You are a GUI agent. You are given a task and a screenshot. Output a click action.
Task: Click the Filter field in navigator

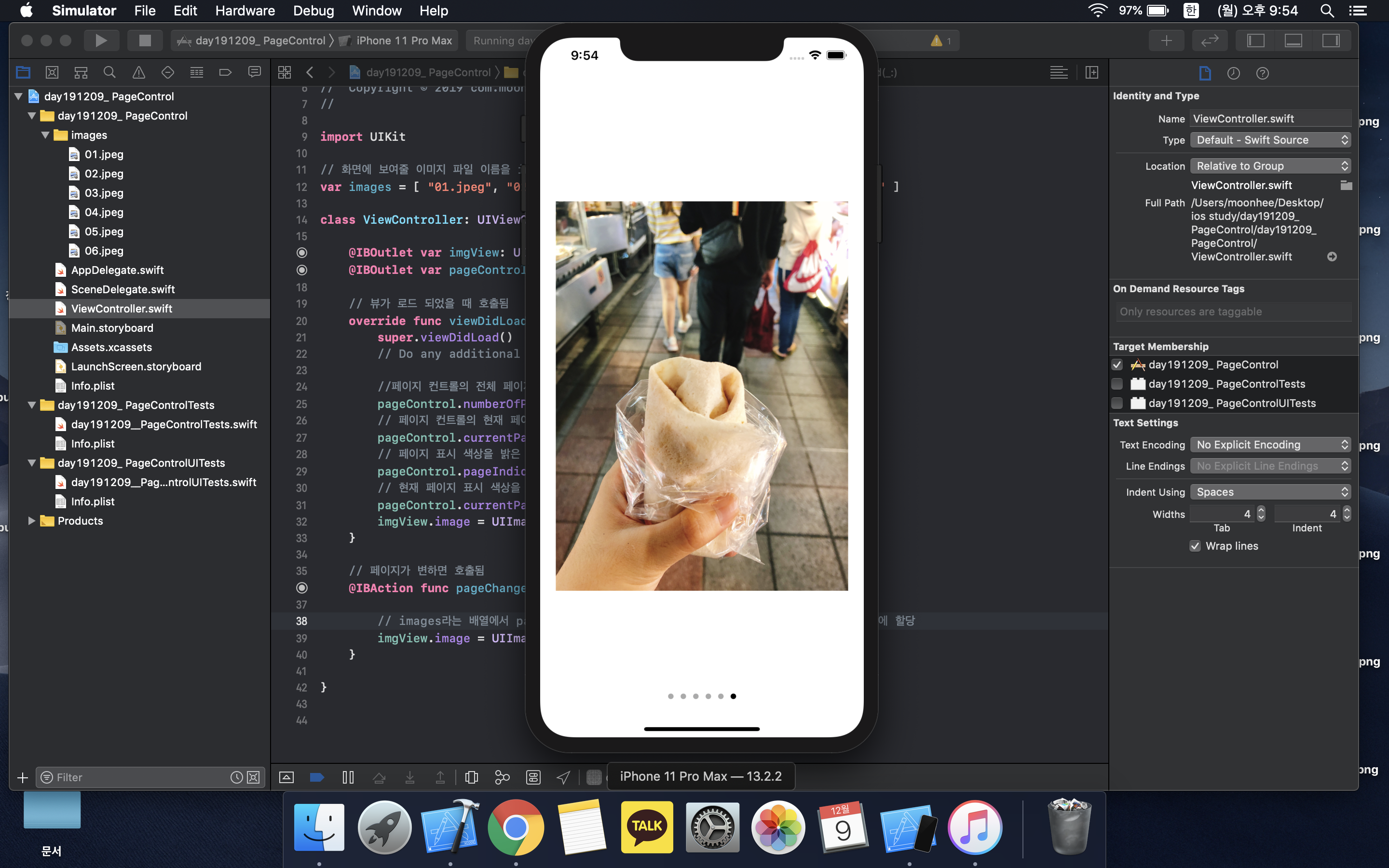coord(138,777)
